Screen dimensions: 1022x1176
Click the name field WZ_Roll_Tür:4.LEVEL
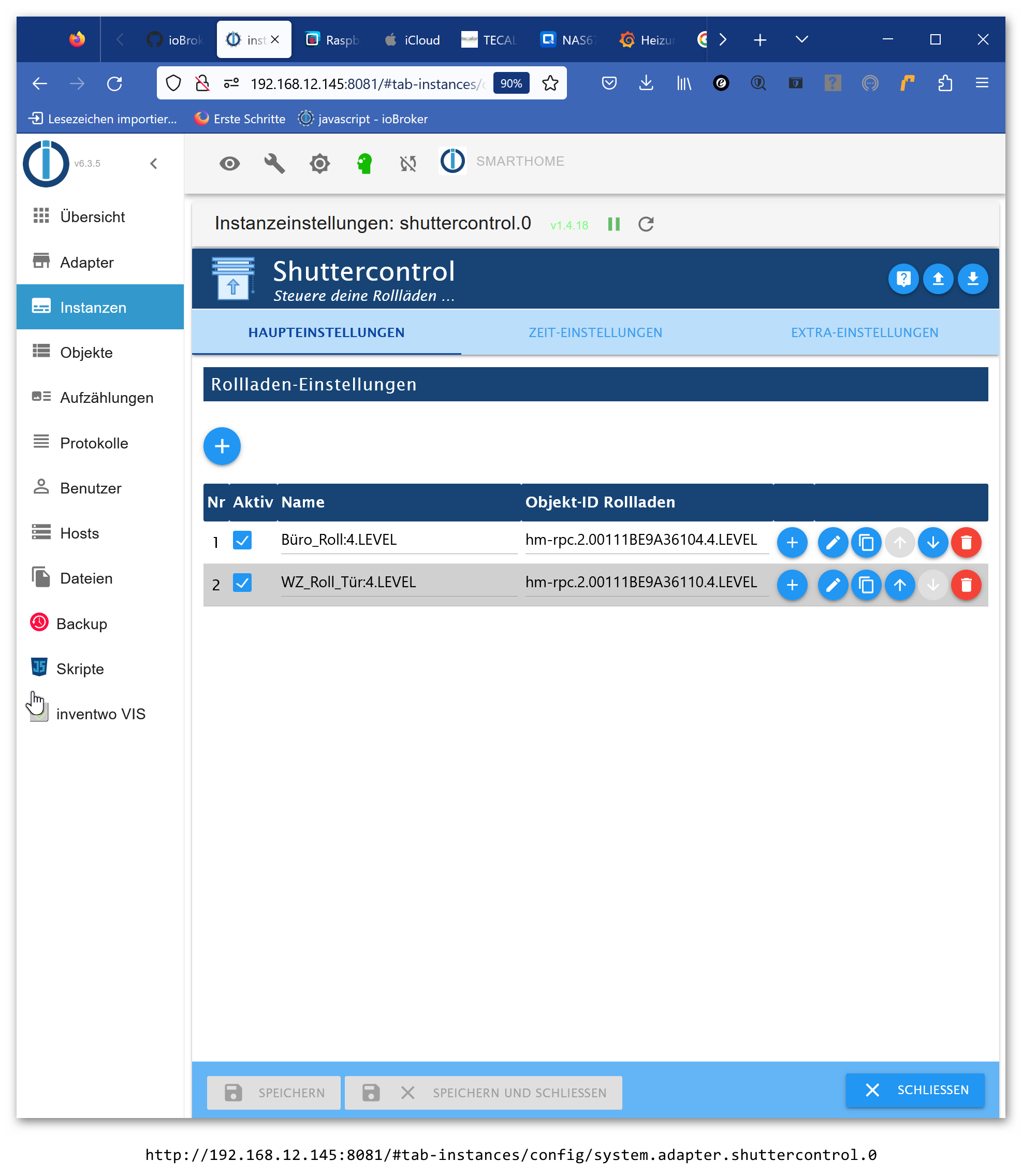pyautogui.click(x=399, y=583)
